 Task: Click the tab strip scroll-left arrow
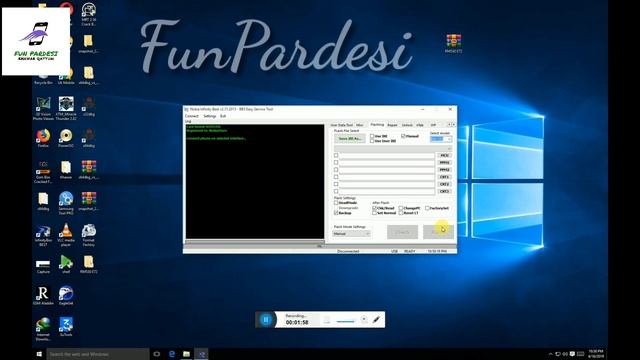449,124
